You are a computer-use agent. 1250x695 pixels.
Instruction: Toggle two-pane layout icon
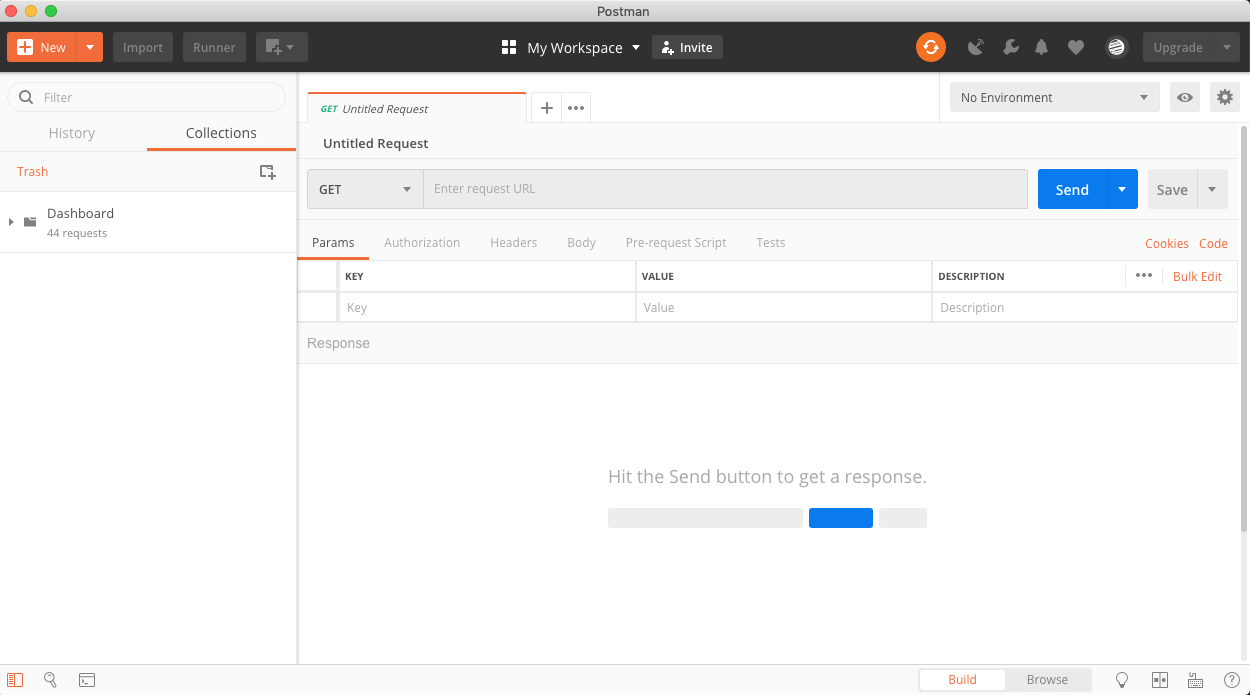pos(1160,680)
